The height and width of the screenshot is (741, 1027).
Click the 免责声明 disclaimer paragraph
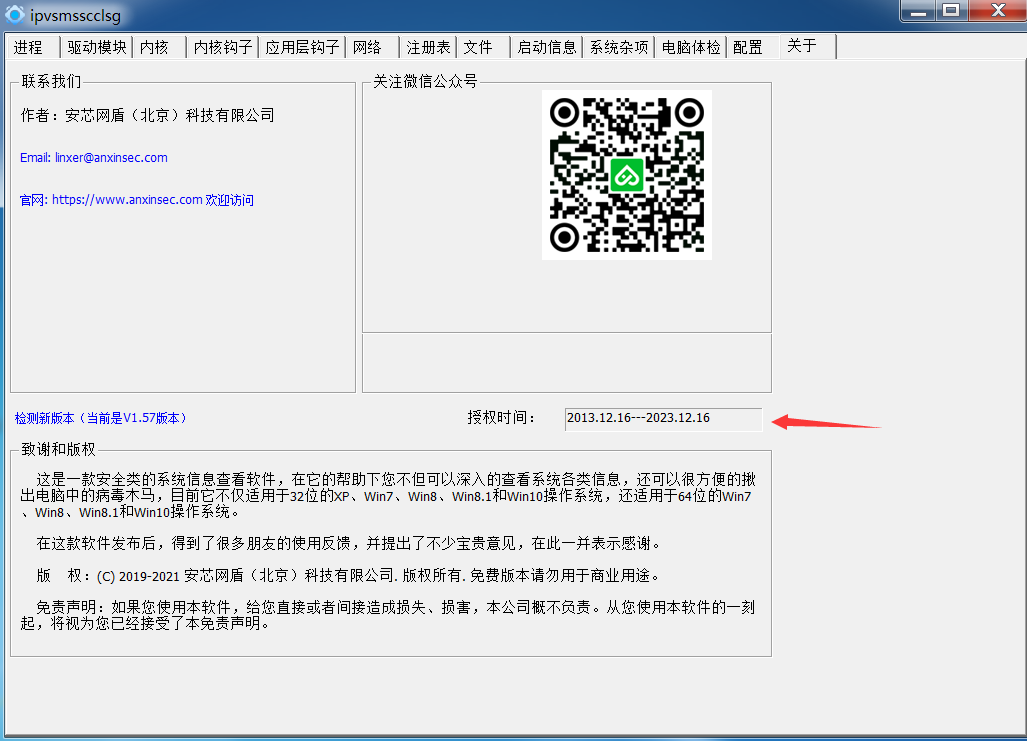coord(388,615)
